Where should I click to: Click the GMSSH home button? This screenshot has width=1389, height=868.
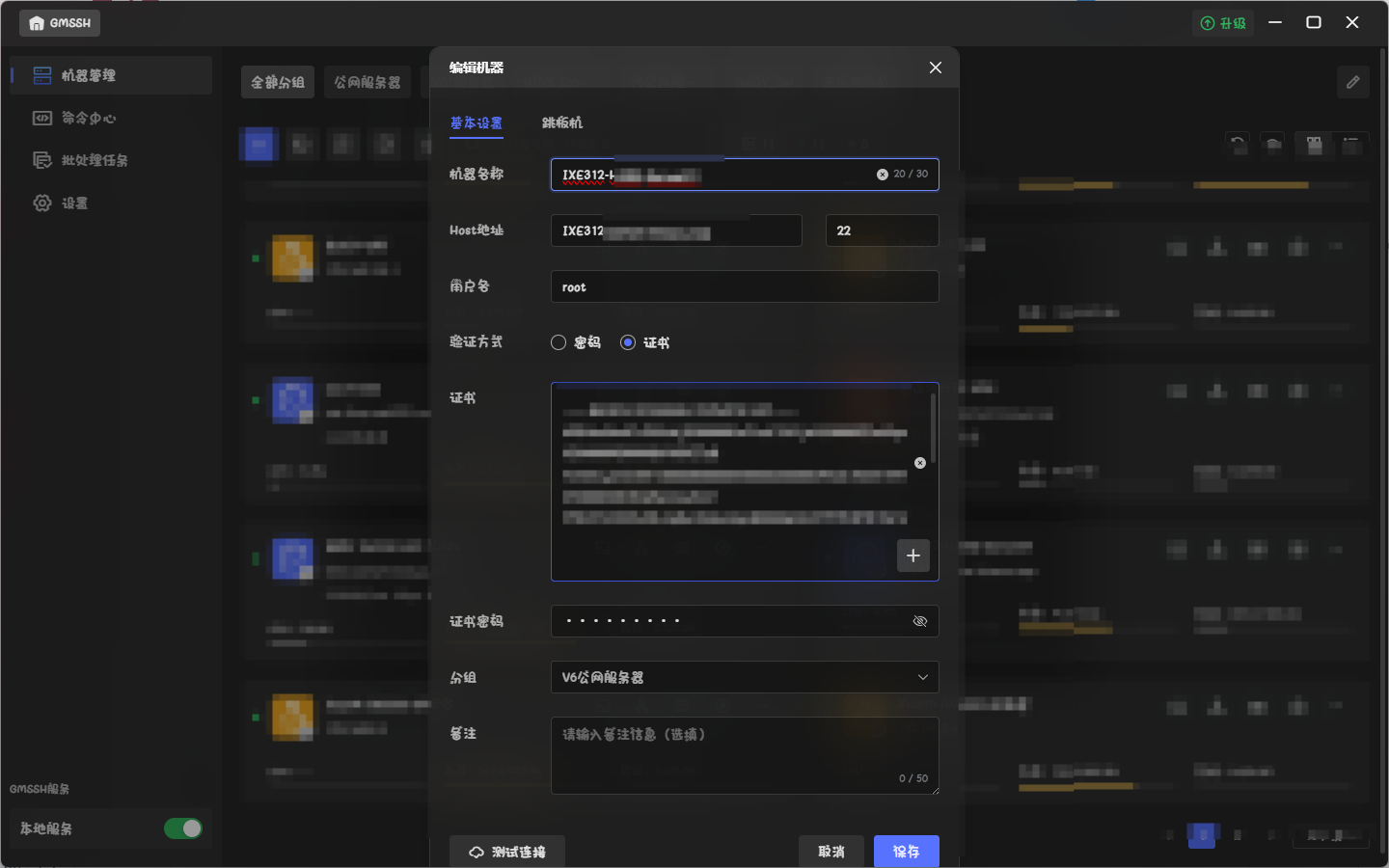tap(60, 23)
